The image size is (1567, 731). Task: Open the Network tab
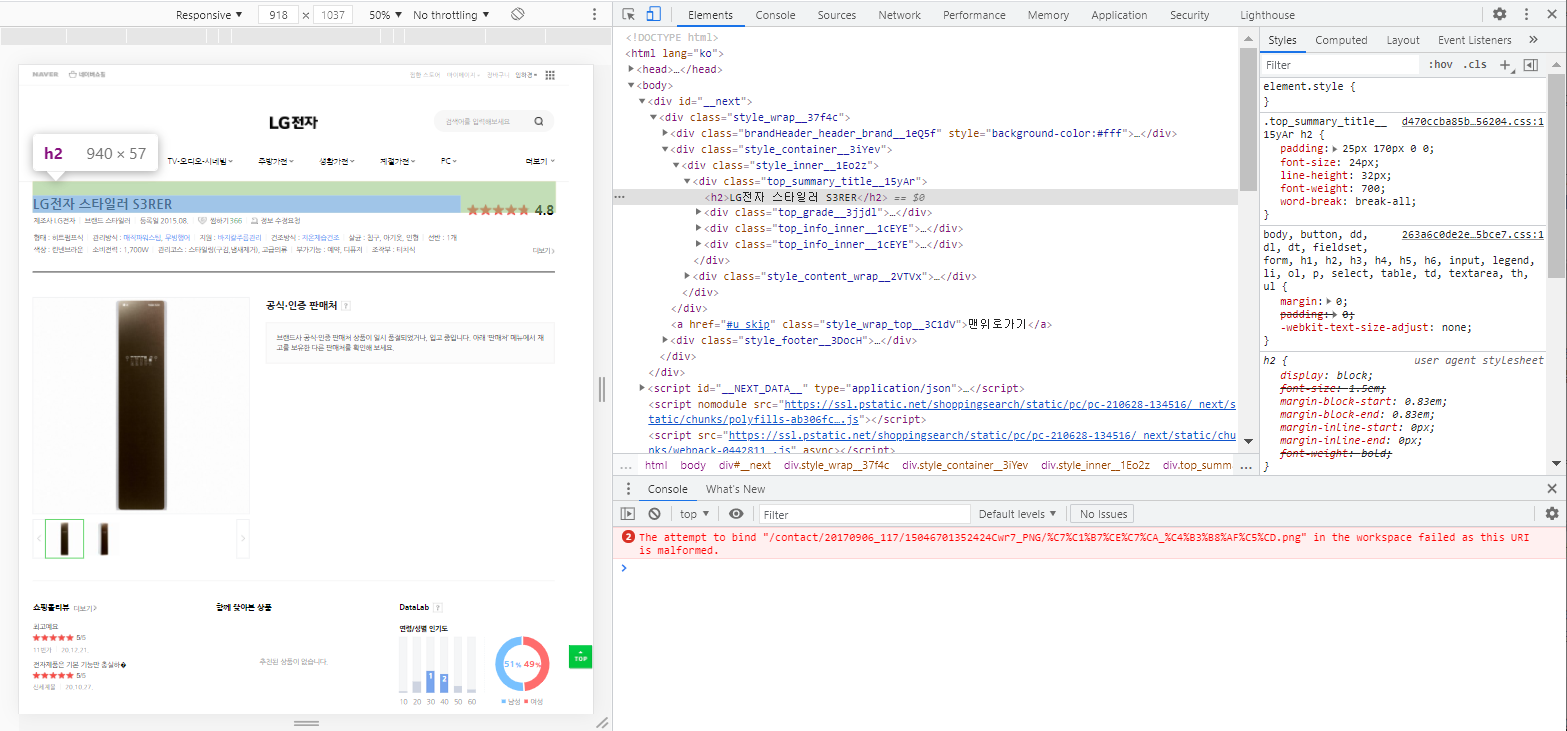(x=899, y=15)
